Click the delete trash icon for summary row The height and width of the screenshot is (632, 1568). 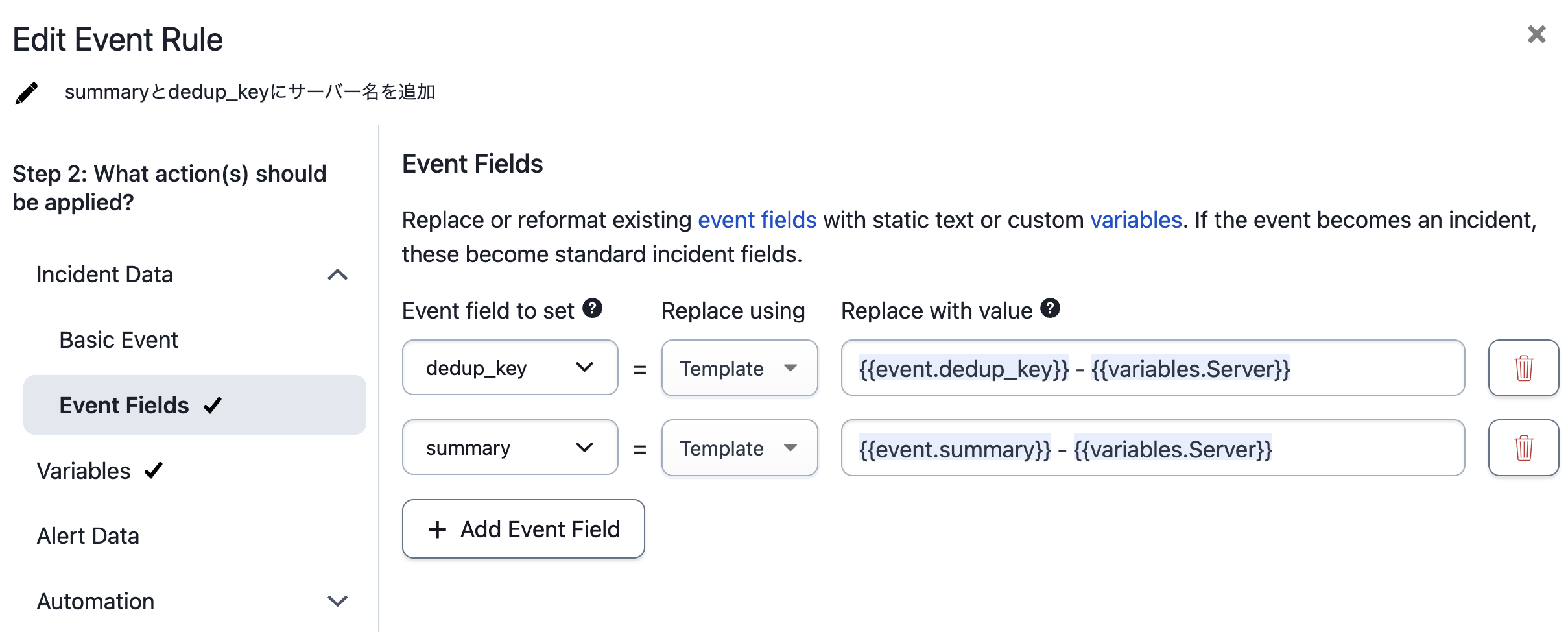[x=1523, y=448]
